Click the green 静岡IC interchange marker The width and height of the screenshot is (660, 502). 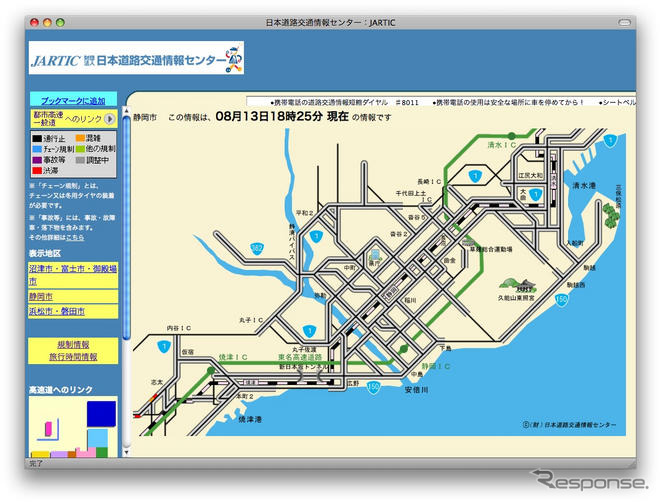403,348
